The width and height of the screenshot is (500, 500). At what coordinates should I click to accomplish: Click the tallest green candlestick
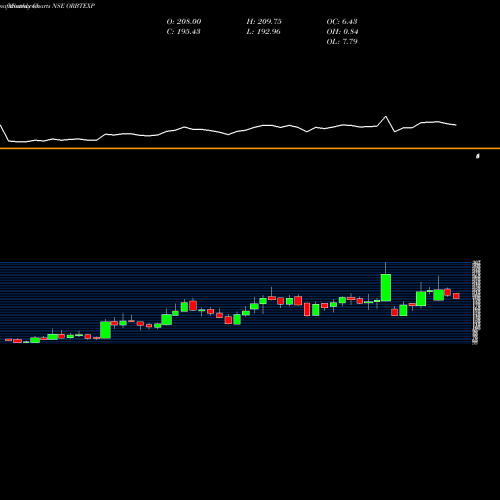(386, 287)
